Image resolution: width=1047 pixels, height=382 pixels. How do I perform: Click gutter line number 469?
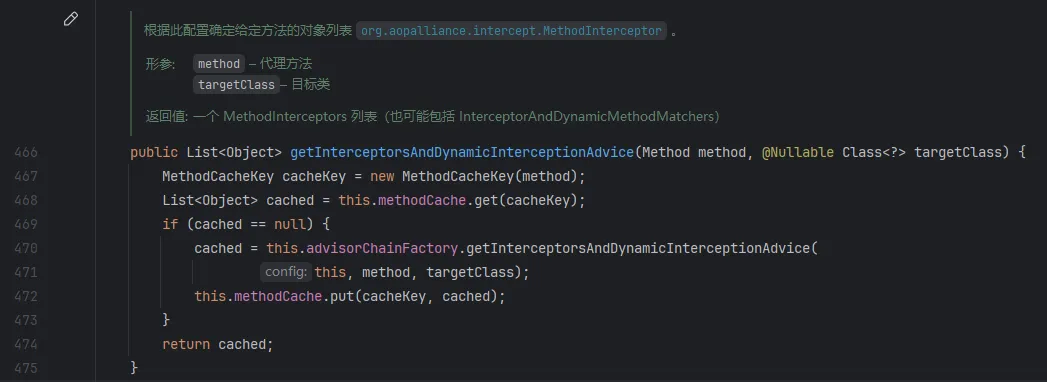(x=25, y=224)
